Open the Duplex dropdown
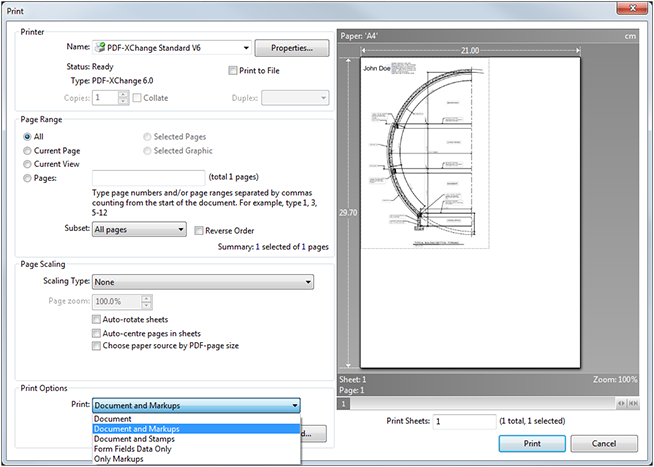Viewport: 654px width, 467px height. click(295, 98)
